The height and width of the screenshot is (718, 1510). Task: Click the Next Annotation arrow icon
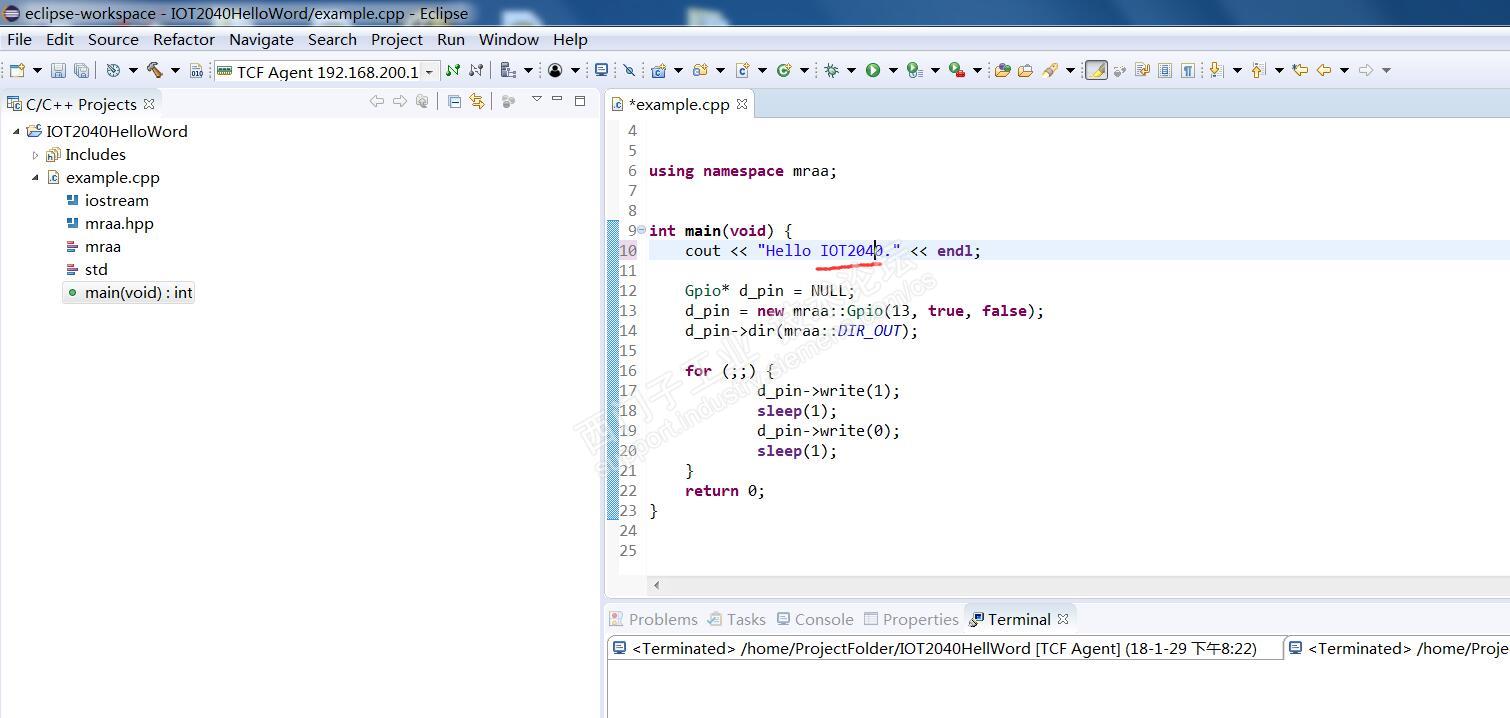click(x=1216, y=70)
